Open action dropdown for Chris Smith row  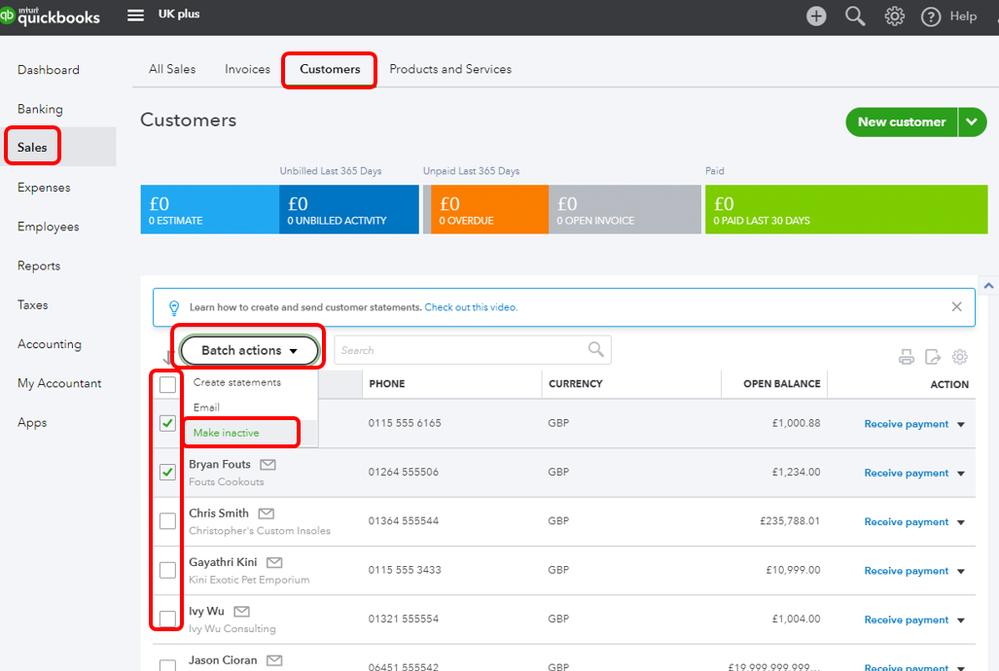pos(961,523)
